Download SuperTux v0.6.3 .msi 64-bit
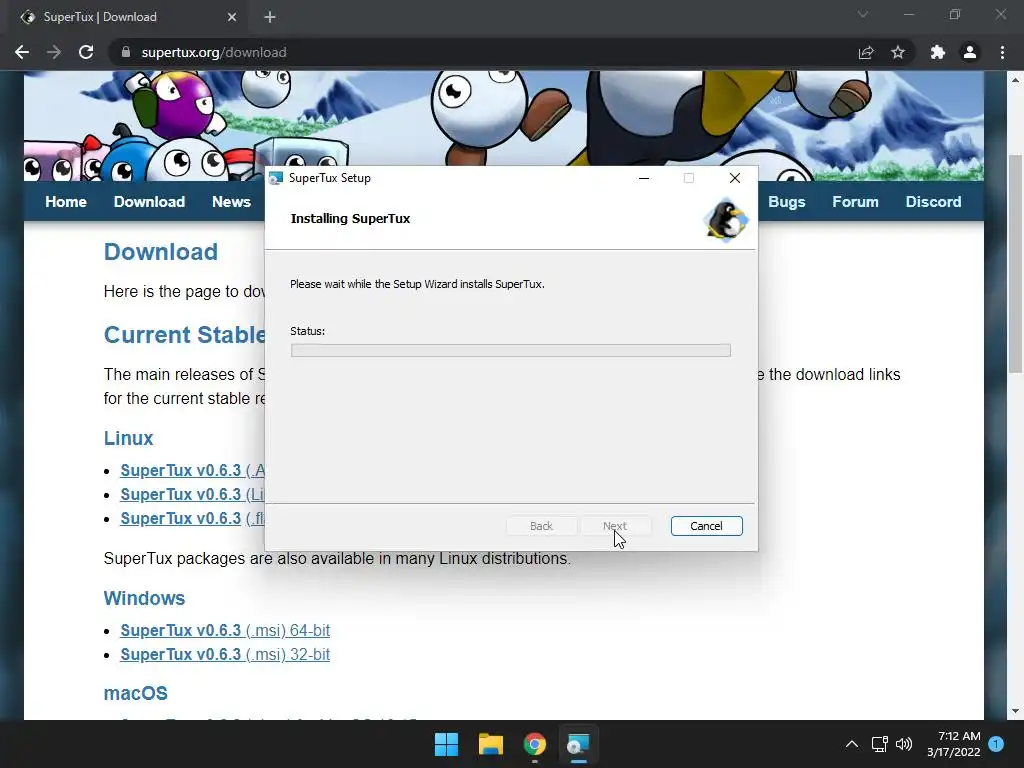The height and width of the screenshot is (768, 1024). click(x=225, y=630)
